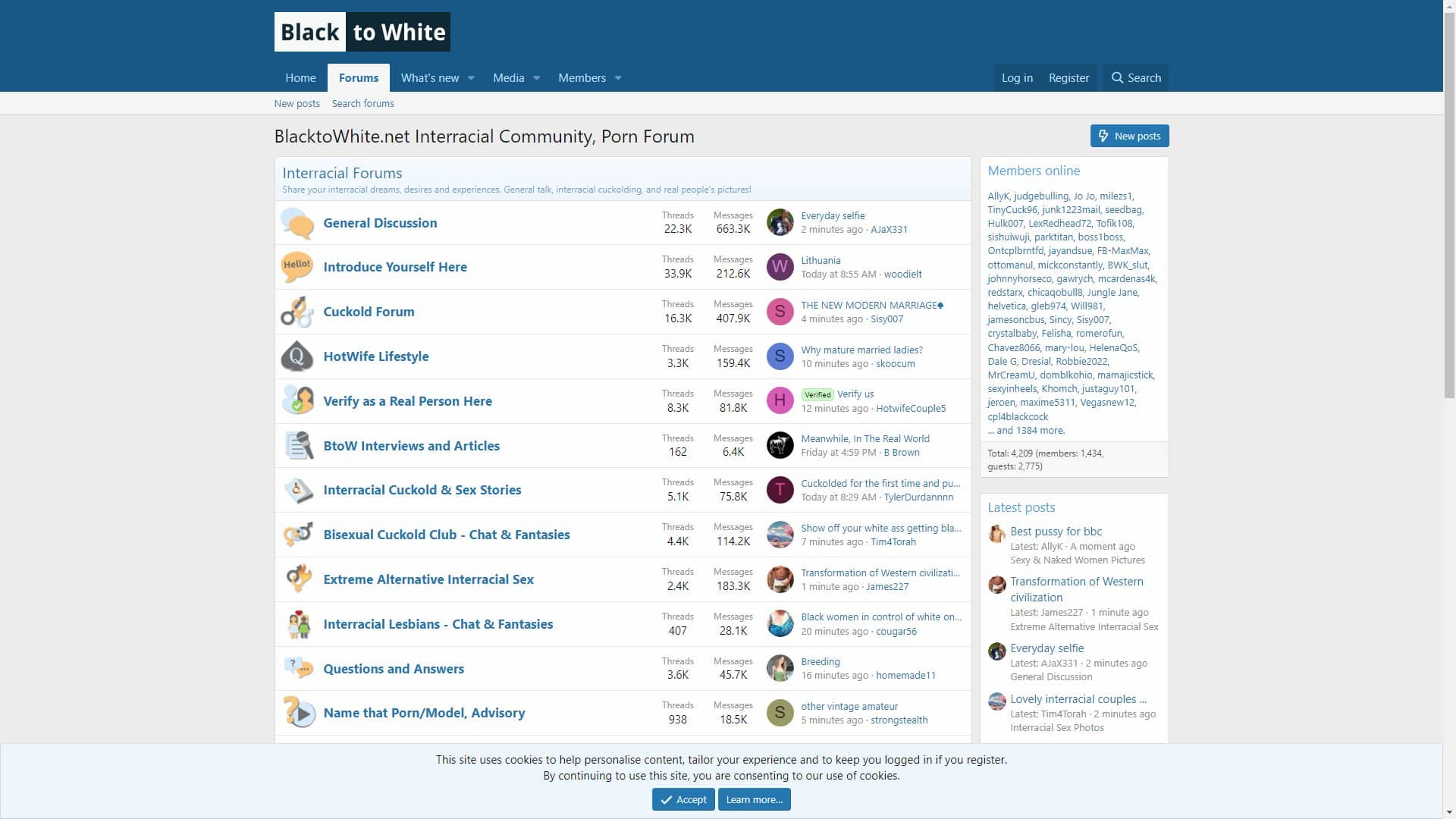
Task: Open the Search panel via magnifier icon
Action: click(1117, 77)
